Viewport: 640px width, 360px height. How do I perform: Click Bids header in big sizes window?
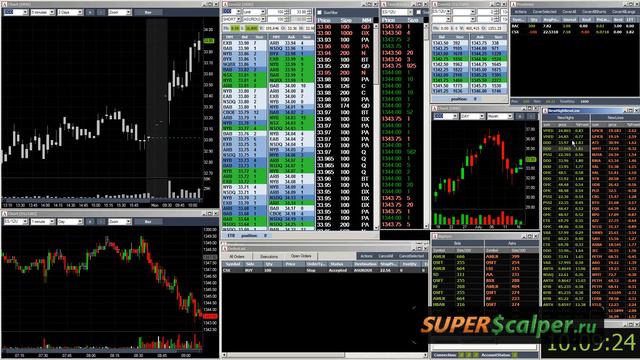(x=458, y=243)
